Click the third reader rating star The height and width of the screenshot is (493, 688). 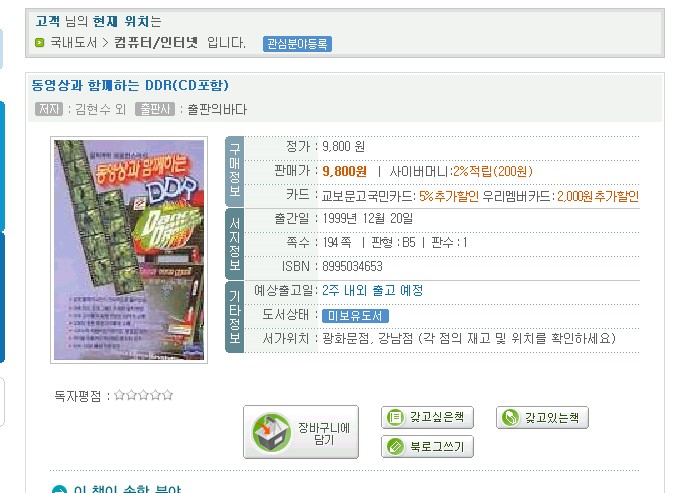(x=143, y=395)
